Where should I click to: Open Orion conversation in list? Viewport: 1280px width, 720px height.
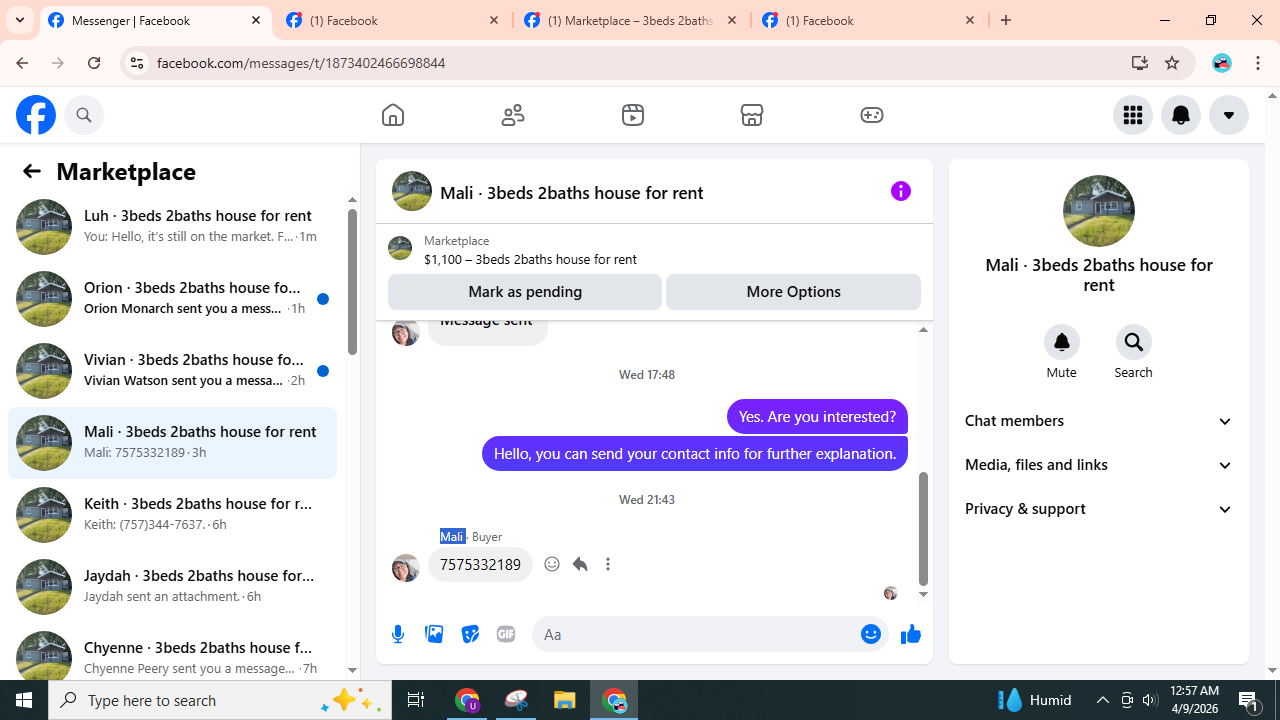tap(172, 298)
